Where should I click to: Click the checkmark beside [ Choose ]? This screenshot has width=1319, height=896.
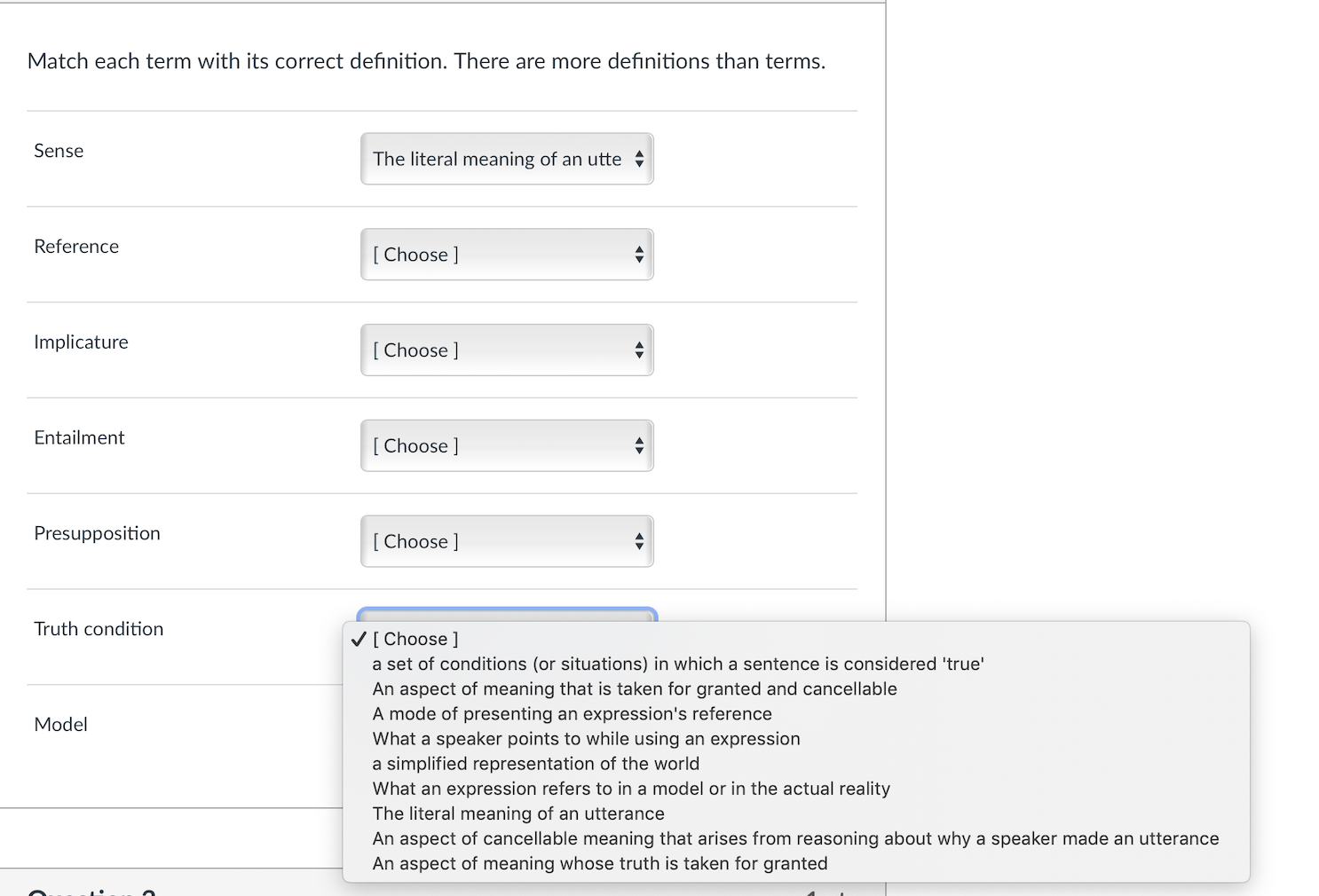359,638
